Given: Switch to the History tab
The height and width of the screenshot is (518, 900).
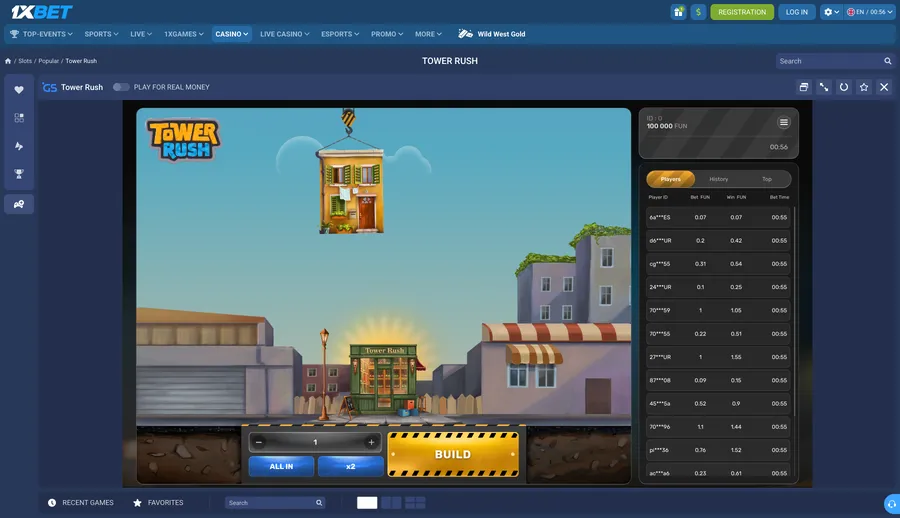Looking at the screenshot, I should 718,179.
